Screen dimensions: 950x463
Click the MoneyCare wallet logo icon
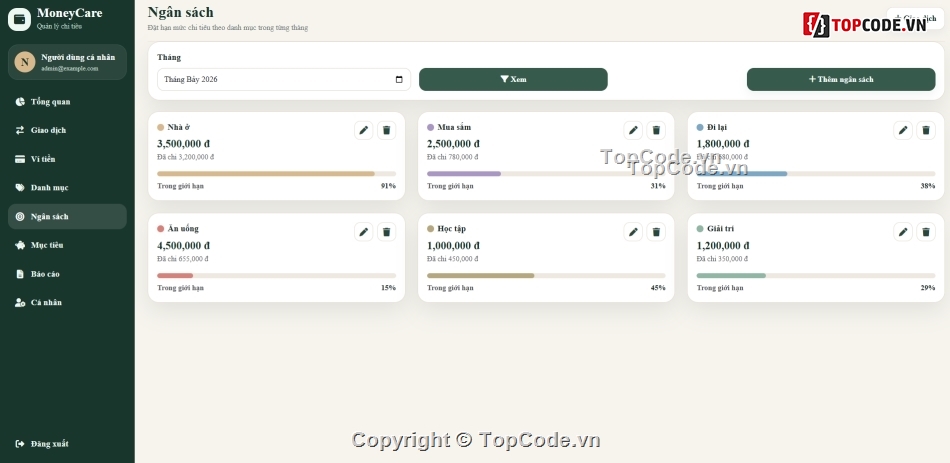click(19, 19)
